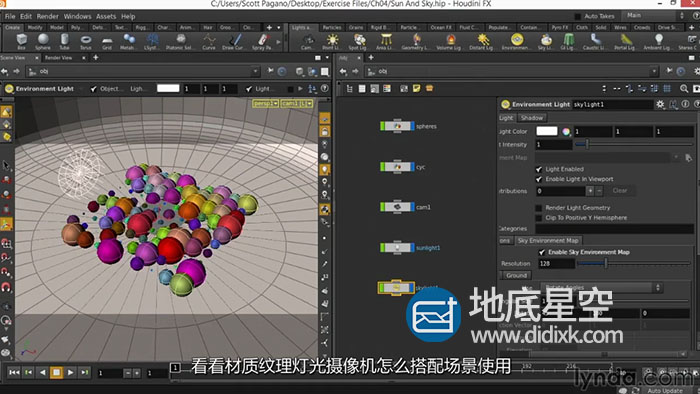Expand network editor obj path dropdown
The image size is (700, 394).
tap(654, 71)
